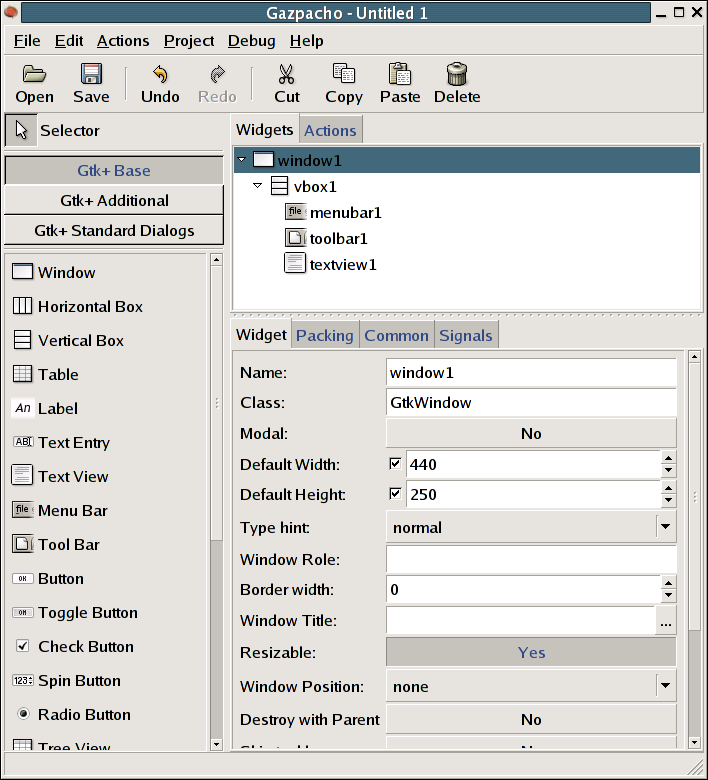Select the Text Entry widget

pyautogui.click(x=61, y=442)
